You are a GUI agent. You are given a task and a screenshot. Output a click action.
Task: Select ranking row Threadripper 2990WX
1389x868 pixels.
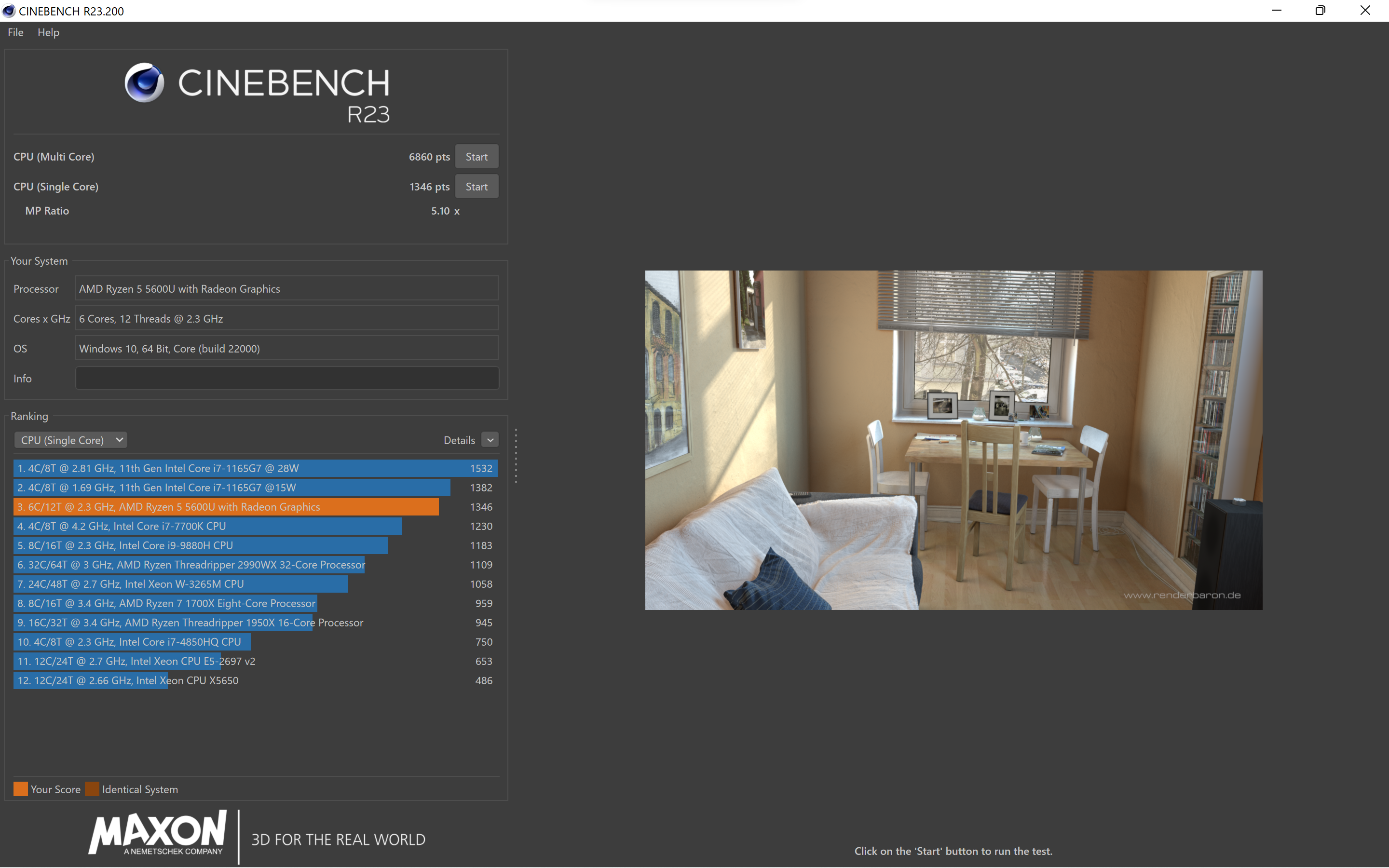(256, 565)
